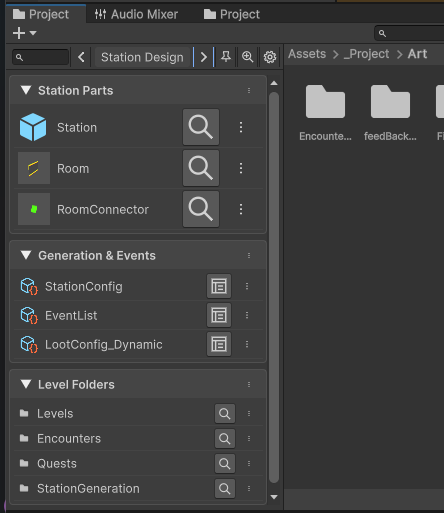Click the EventList scriptable object icon
444x513 pixels.
click(29, 315)
